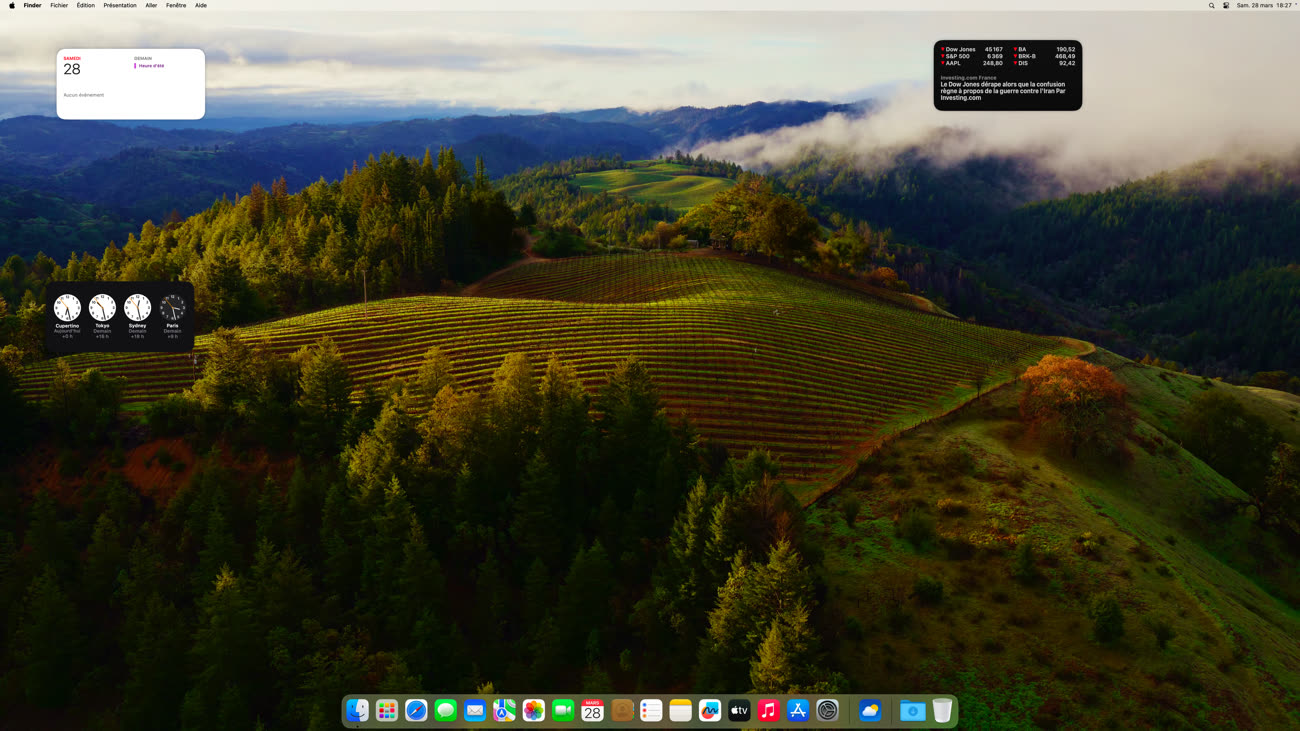Launch Messages from the Dock

tap(446, 710)
